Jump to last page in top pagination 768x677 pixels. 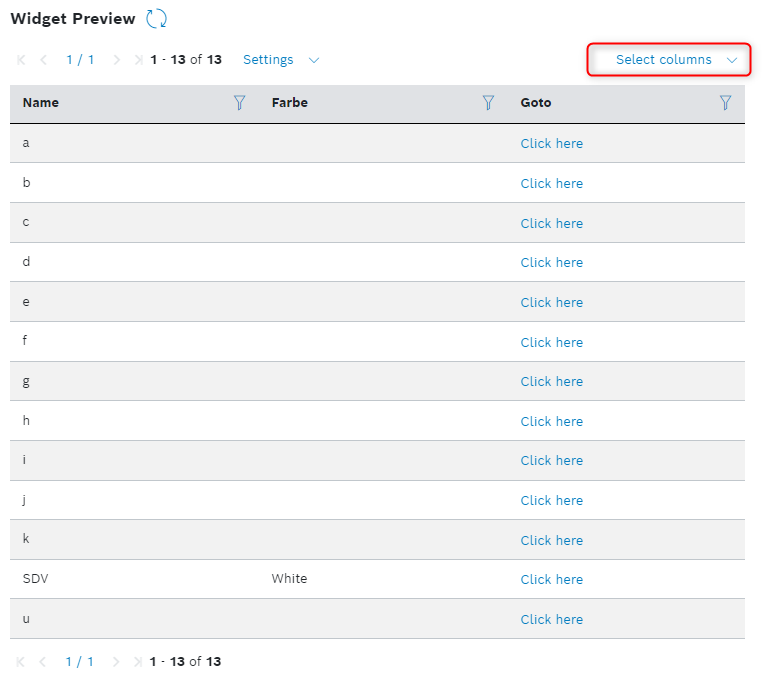pos(137,60)
